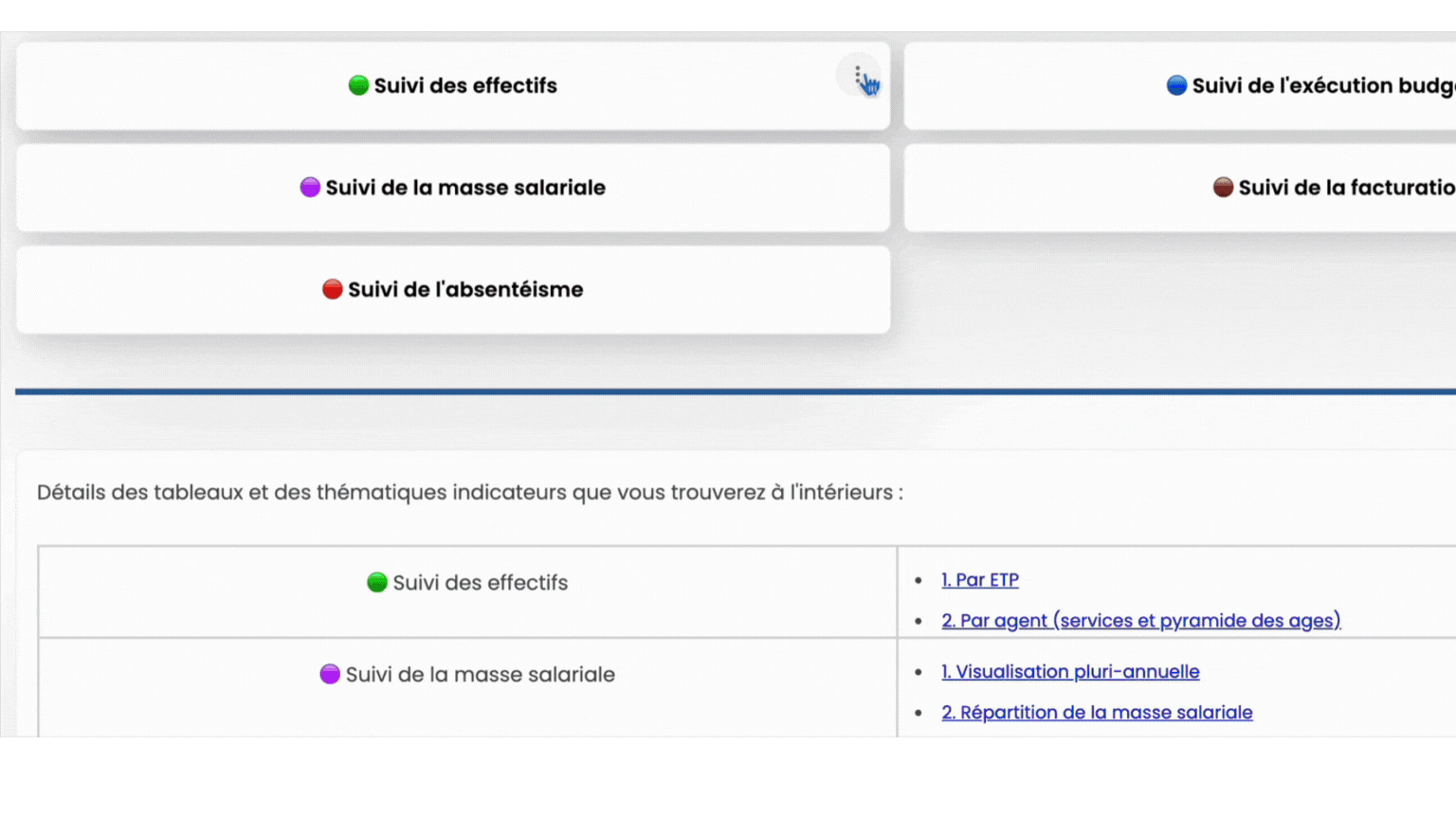Open '2. Répartition de la masse salariale' link
The width and height of the screenshot is (1456, 819).
point(1097,712)
